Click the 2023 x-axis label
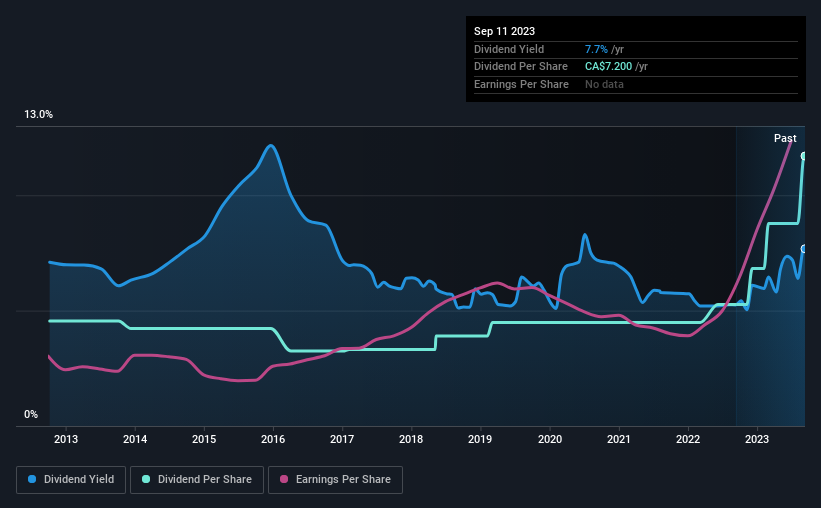 [757, 439]
